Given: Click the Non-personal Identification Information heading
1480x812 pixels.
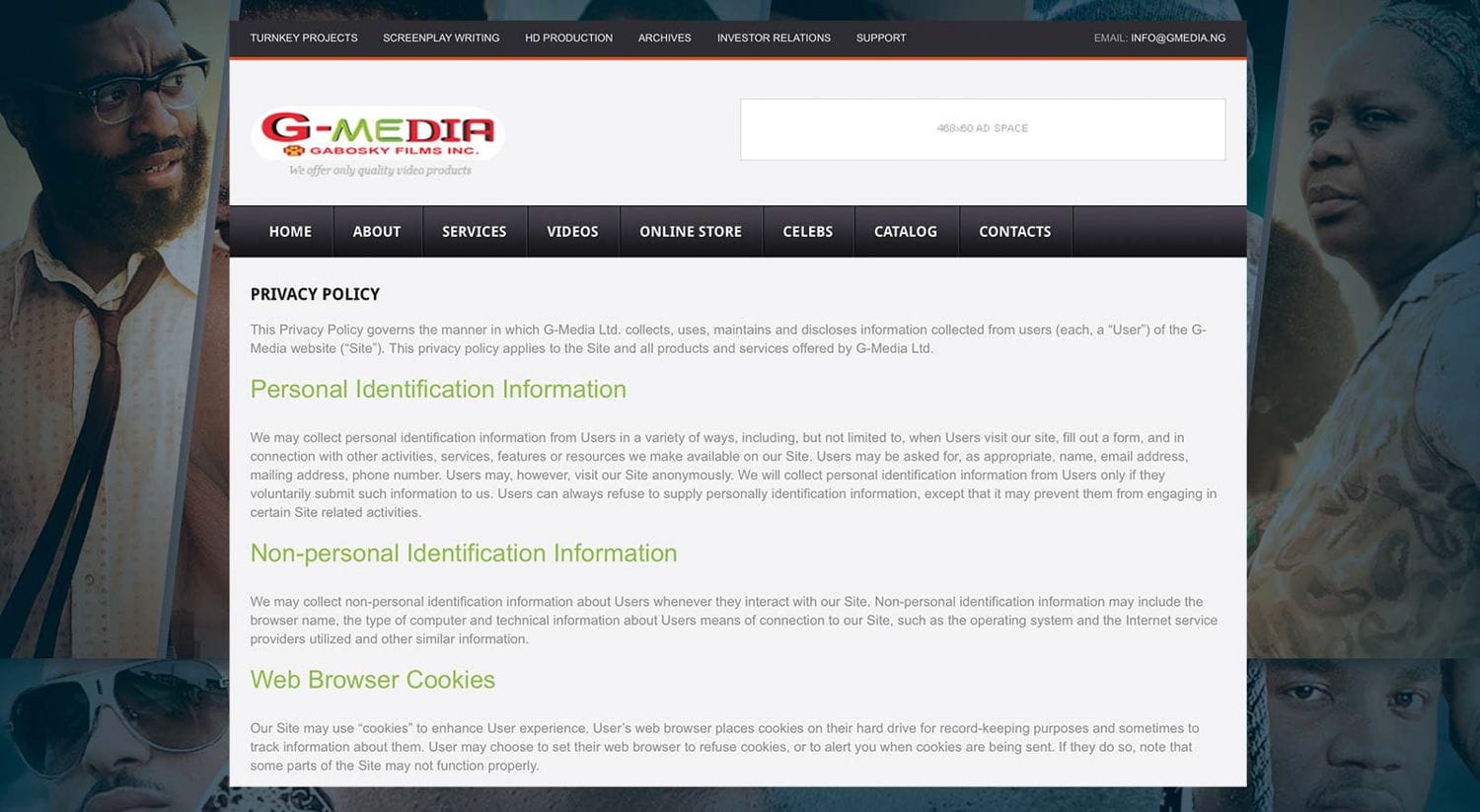Looking at the screenshot, I should [464, 554].
